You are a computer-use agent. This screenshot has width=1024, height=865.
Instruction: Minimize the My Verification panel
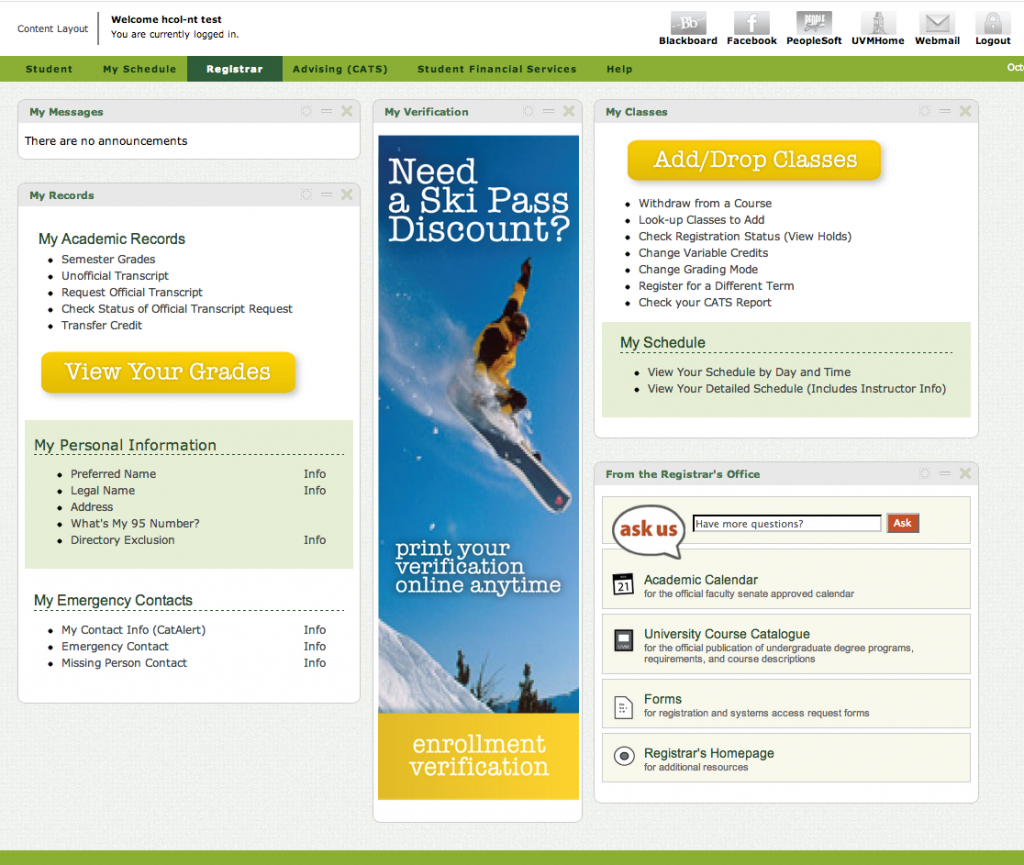click(548, 112)
